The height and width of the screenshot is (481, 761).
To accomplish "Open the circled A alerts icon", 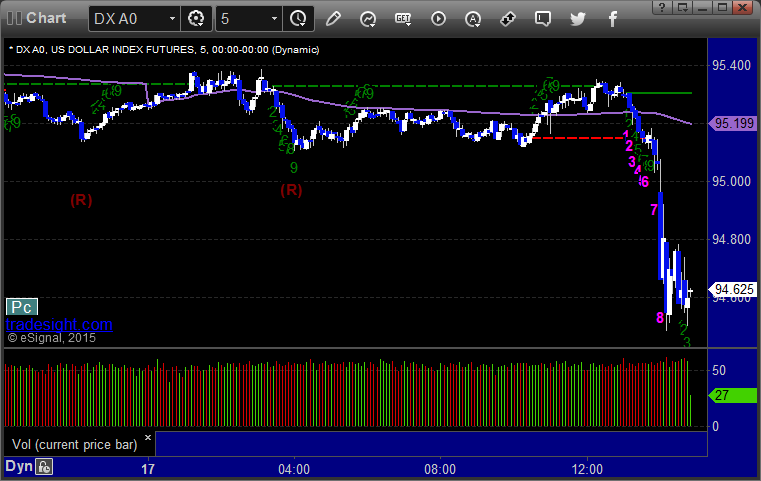I will pyautogui.click(x=473, y=19).
